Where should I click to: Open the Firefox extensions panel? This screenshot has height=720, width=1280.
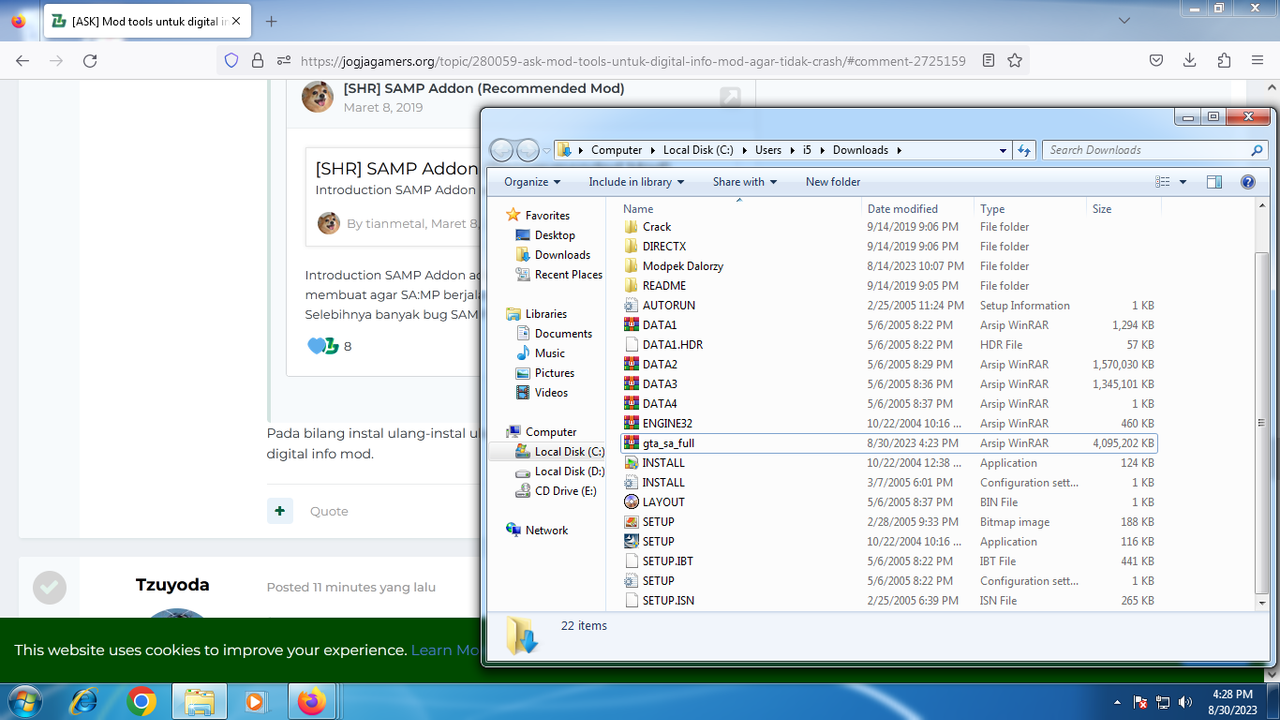[1224, 60]
